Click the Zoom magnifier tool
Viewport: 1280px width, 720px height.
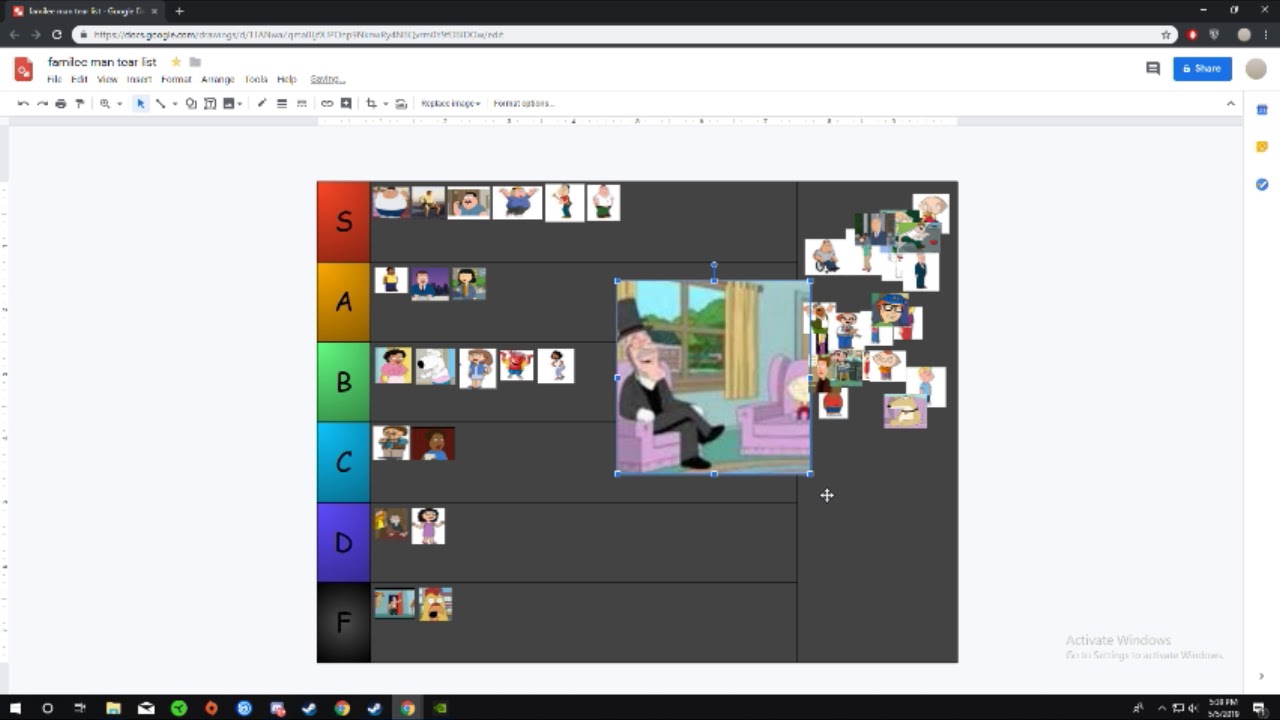105,103
